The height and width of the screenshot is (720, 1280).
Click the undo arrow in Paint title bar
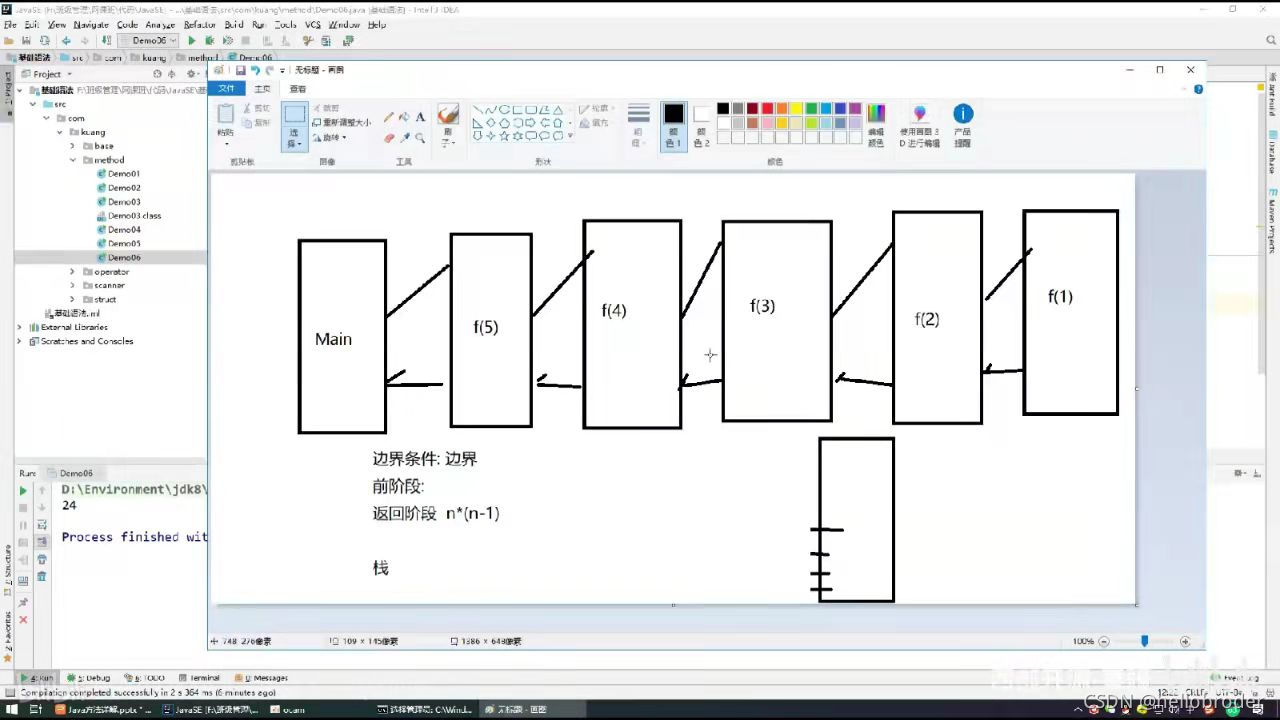coord(255,70)
